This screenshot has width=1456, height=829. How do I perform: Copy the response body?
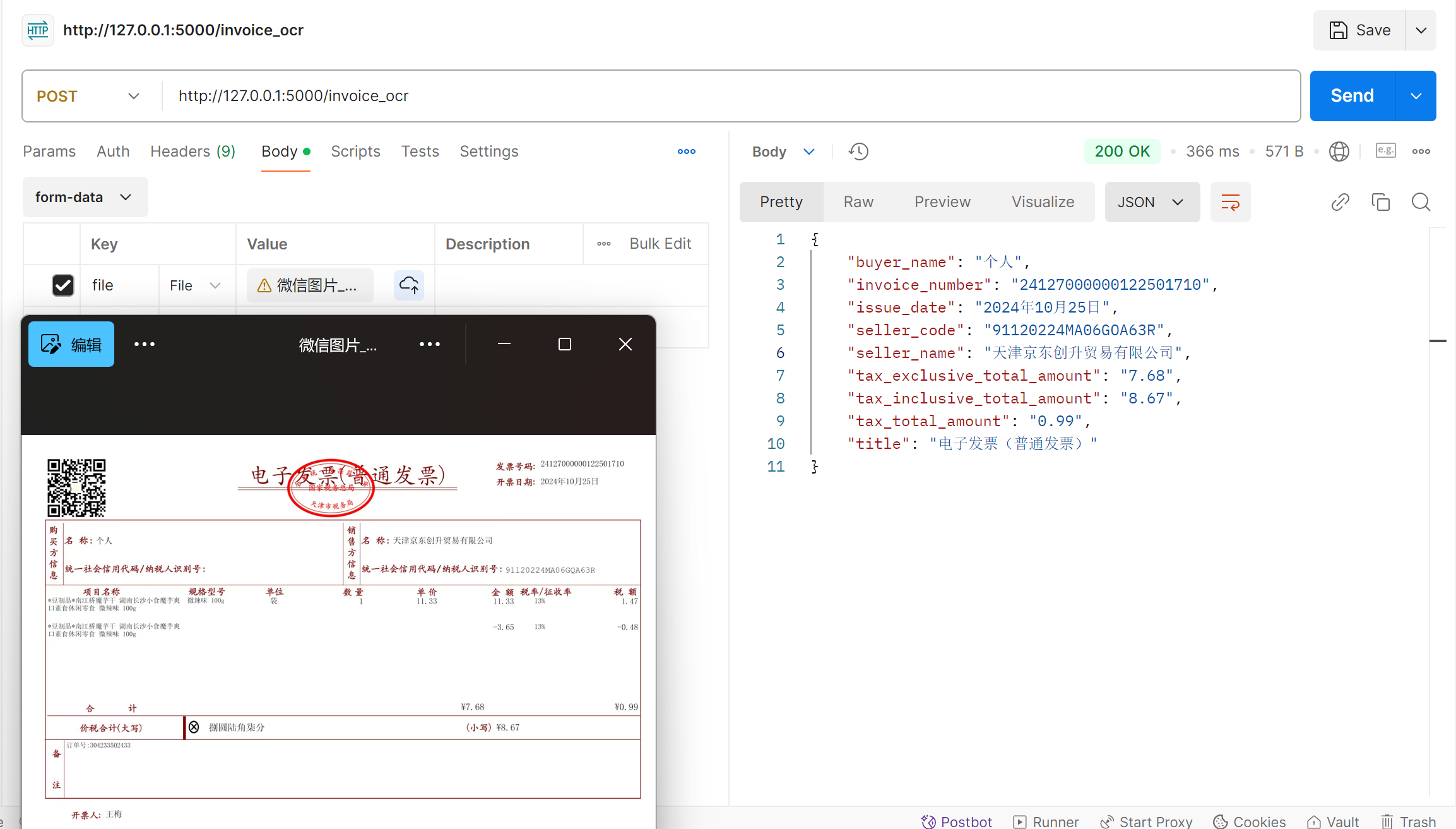pos(1381,202)
